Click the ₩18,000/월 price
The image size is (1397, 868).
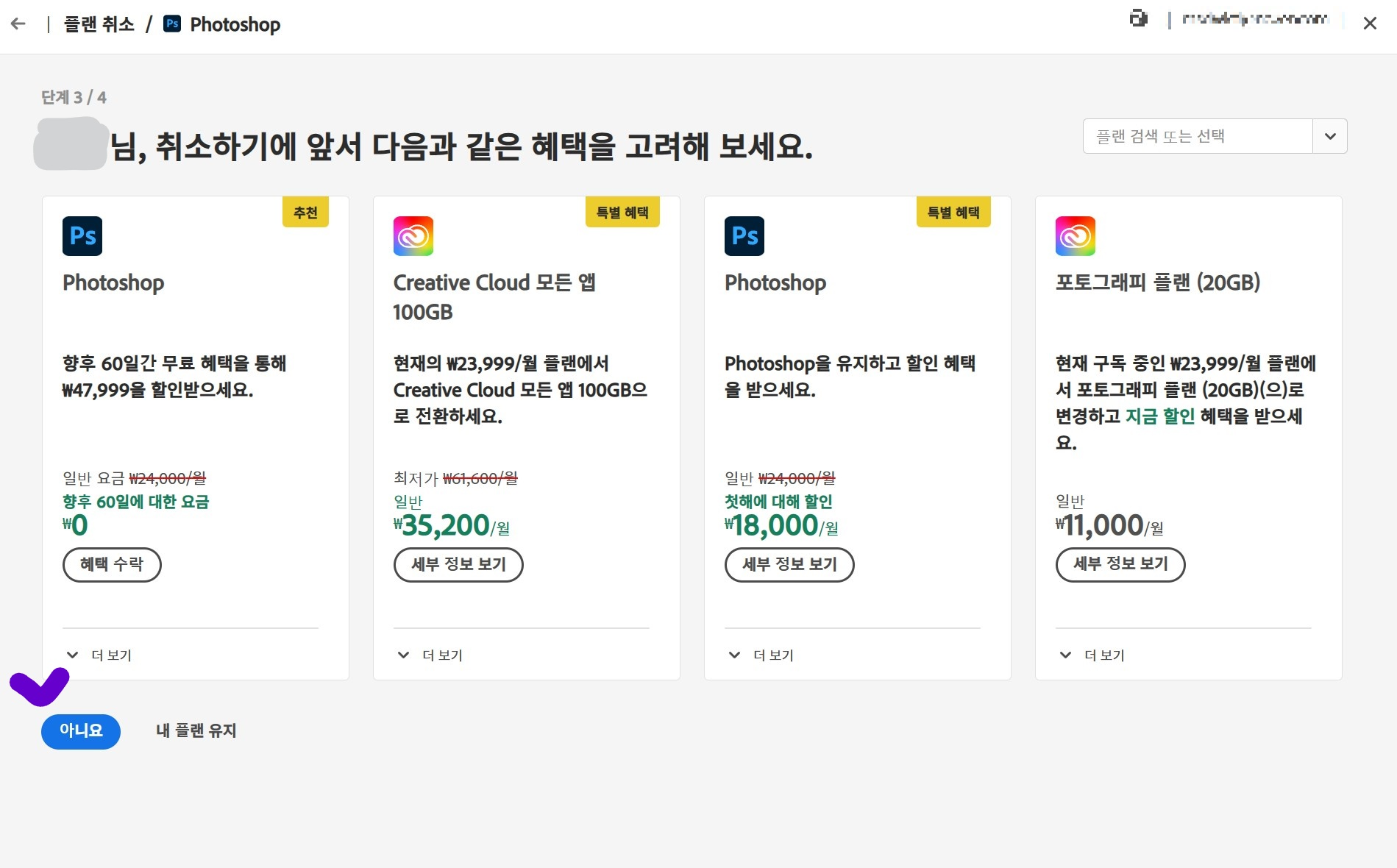781,525
